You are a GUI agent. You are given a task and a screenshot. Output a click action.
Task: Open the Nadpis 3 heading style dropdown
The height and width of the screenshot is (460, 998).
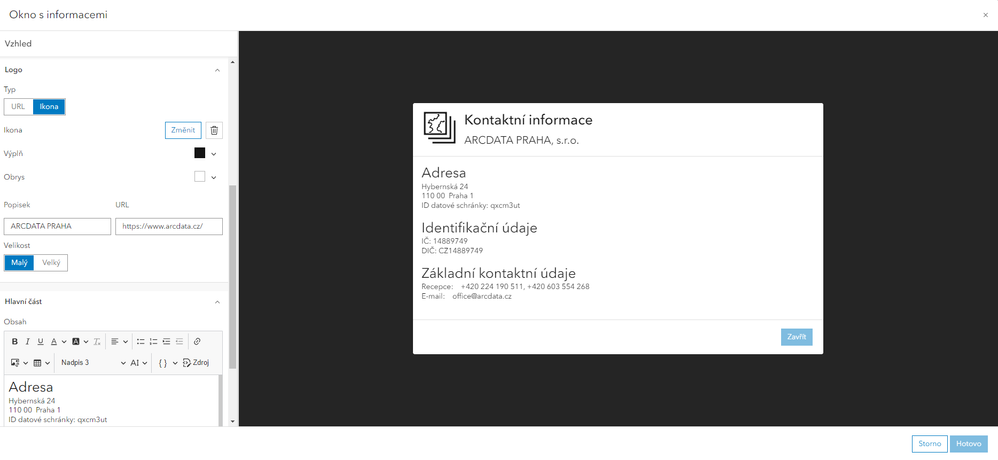(x=92, y=363)
